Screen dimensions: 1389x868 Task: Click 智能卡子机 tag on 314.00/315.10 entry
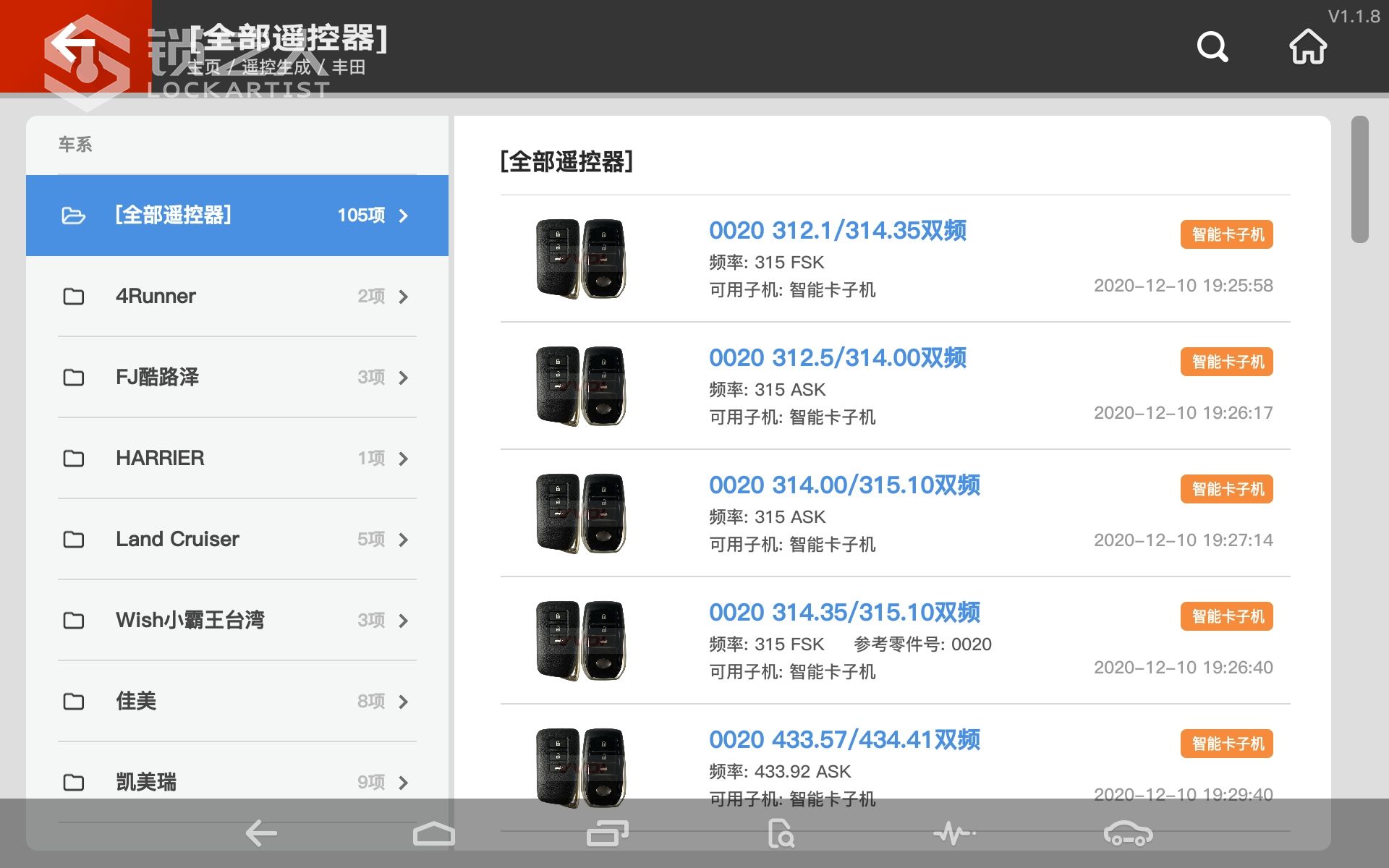[1227, 489]
